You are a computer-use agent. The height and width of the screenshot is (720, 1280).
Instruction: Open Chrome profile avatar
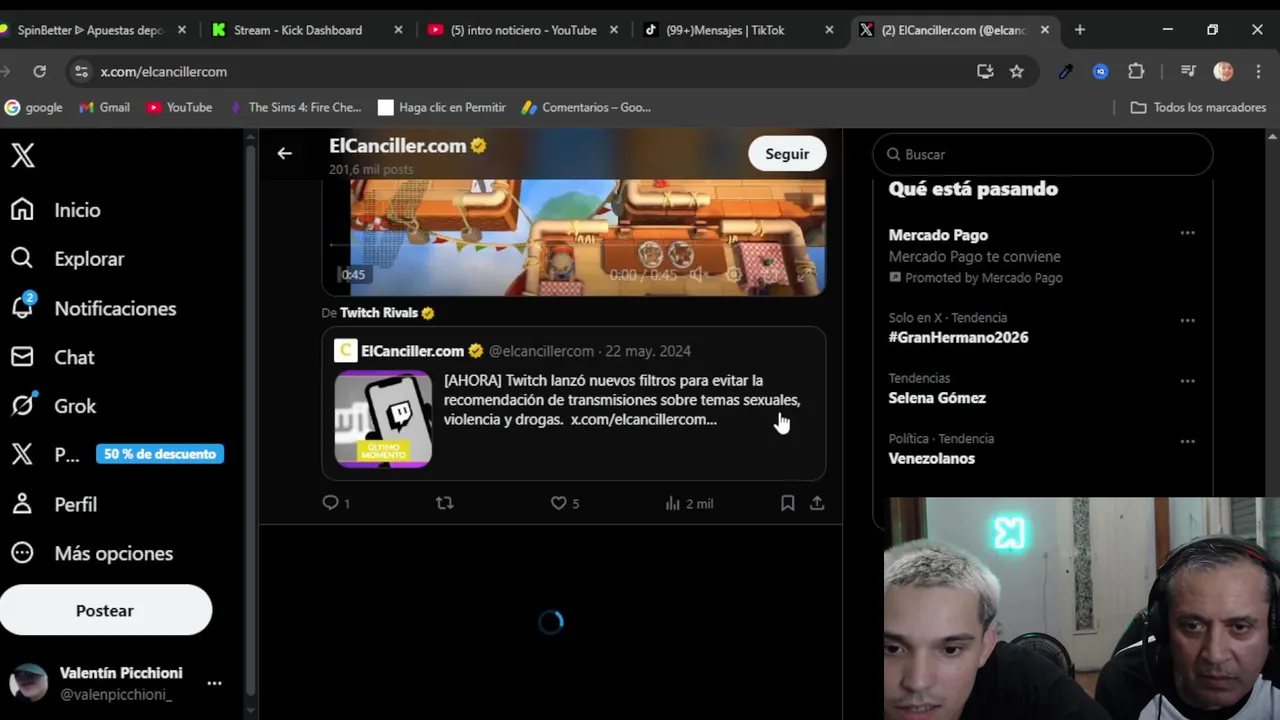pyautogui.click(x=1223, y=71)
